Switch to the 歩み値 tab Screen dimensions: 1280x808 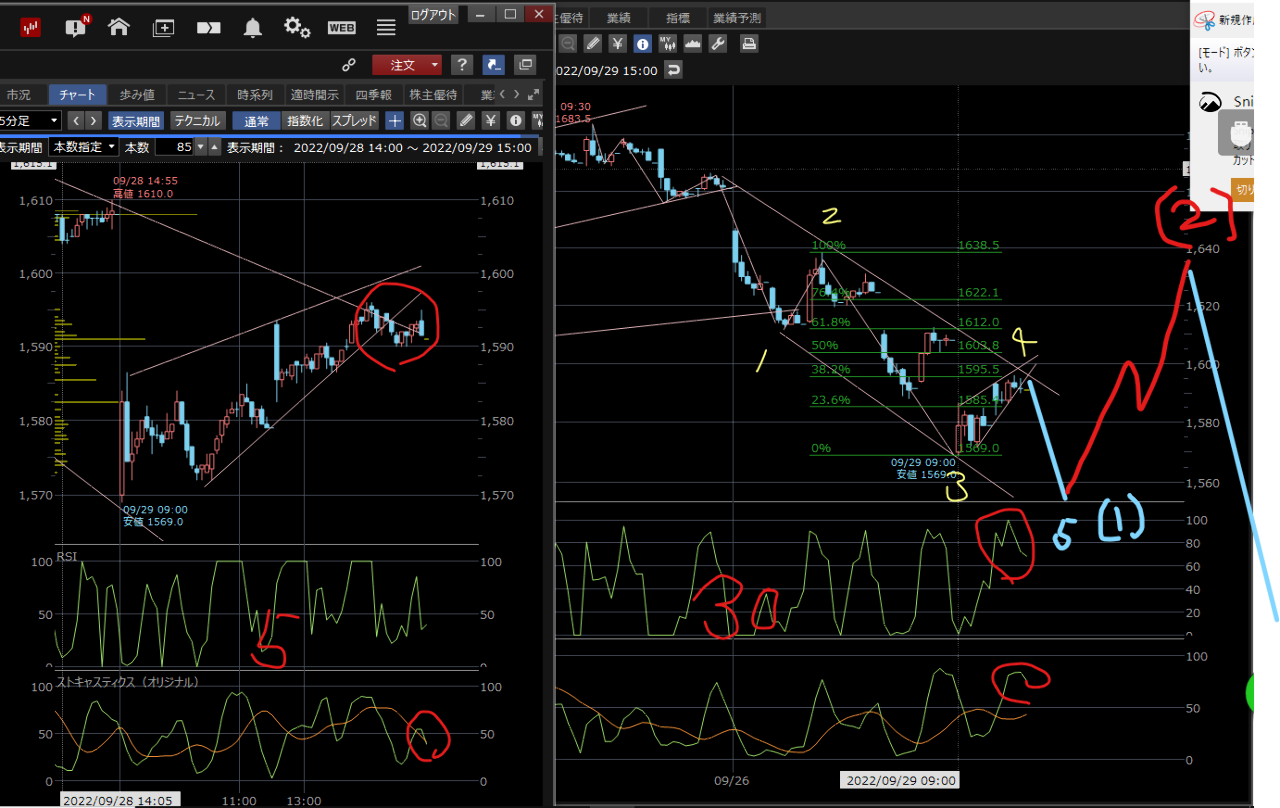point(136,95)
